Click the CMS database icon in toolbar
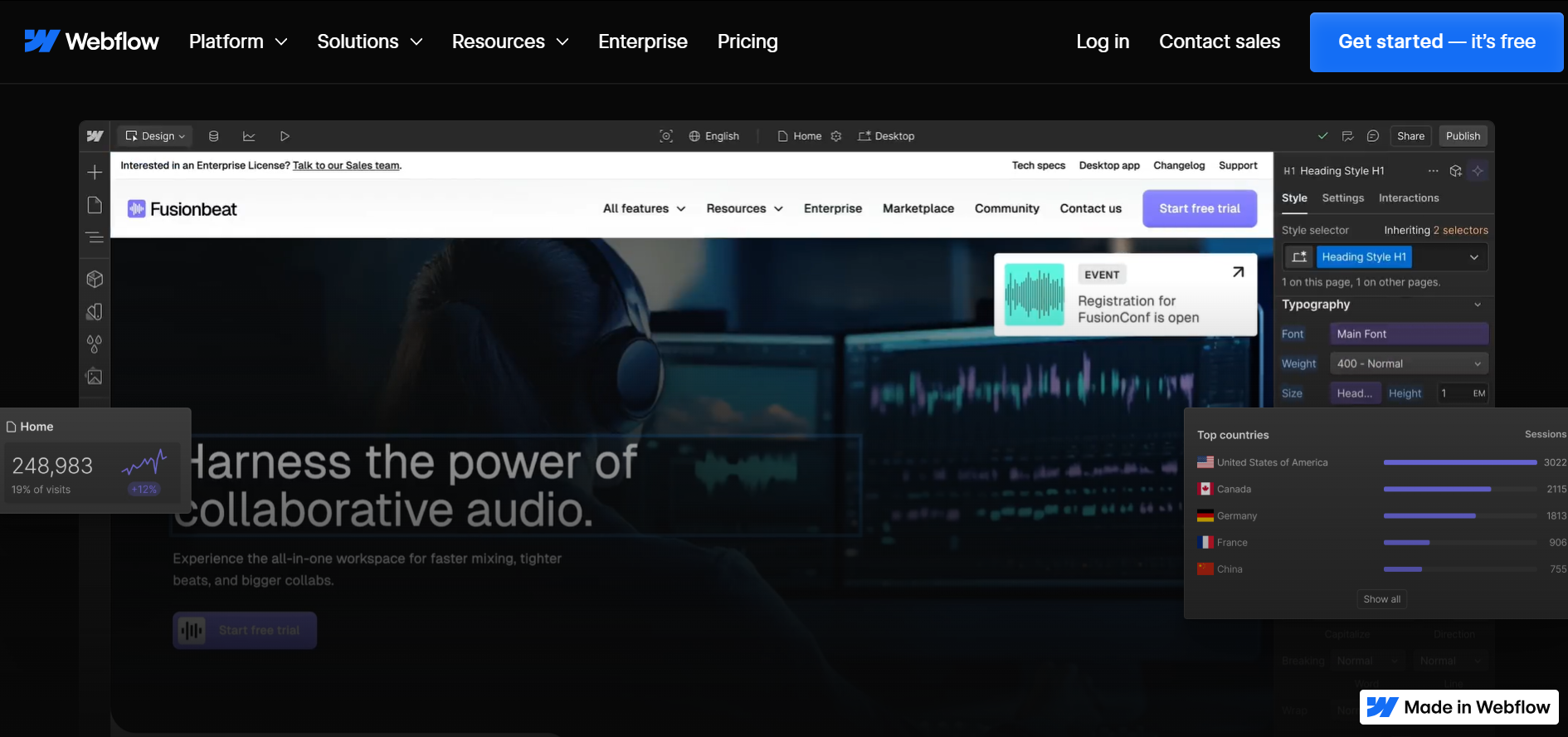1568x737 pixels. (213, 136)
